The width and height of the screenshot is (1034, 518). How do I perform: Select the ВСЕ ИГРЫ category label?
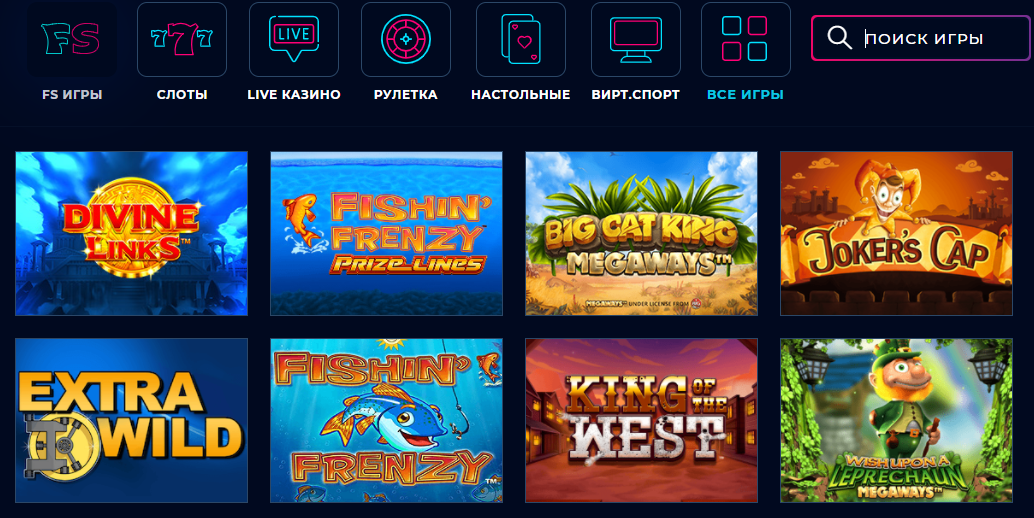[745, 94]
